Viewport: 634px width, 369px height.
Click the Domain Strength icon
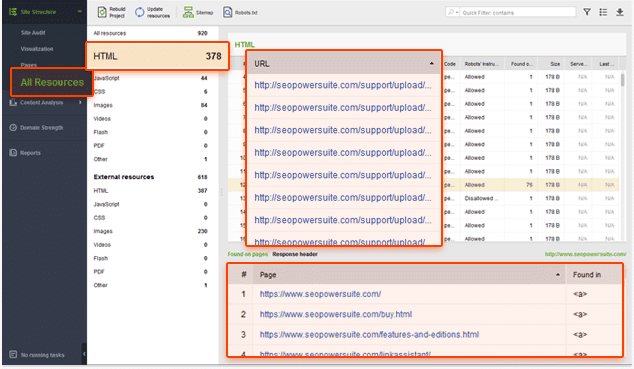click(13, 128)
